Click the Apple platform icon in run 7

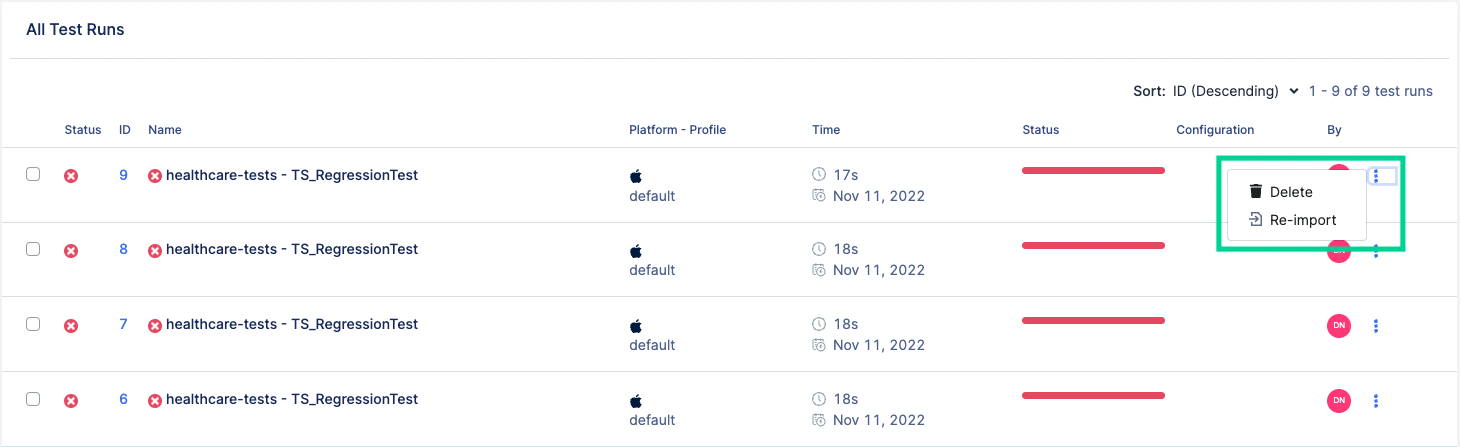(636, 326)
